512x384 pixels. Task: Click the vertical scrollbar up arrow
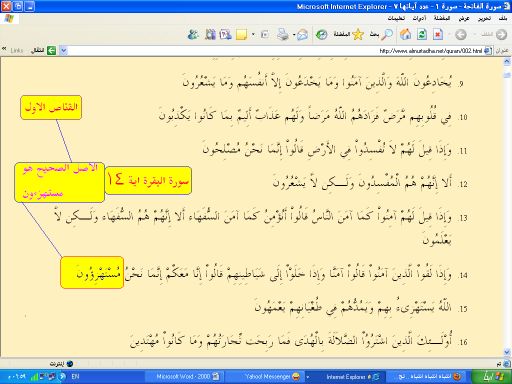tap(507, 62)
